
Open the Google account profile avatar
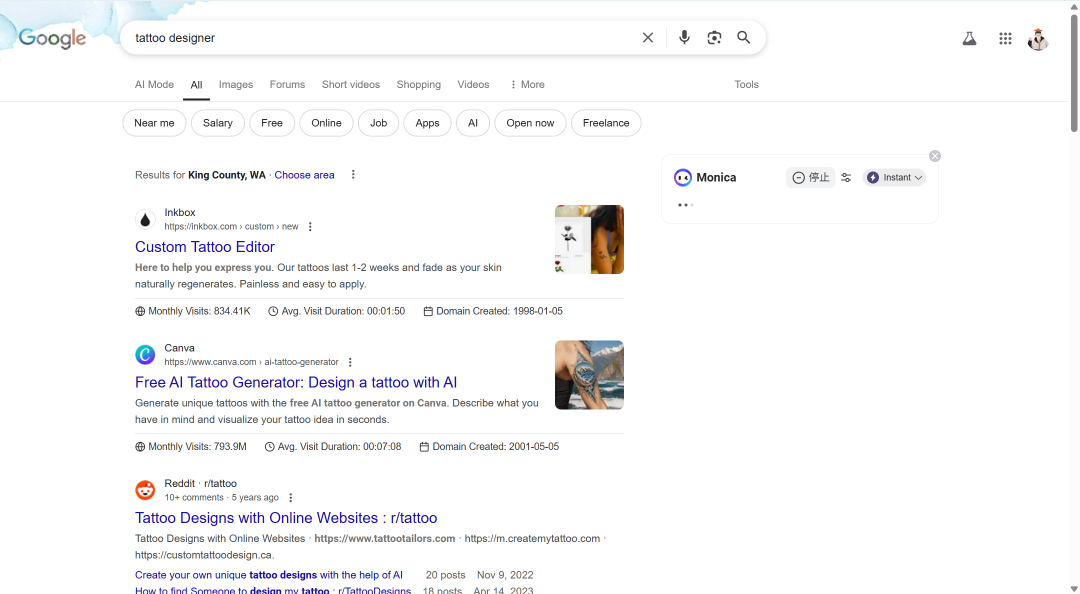1038,39
